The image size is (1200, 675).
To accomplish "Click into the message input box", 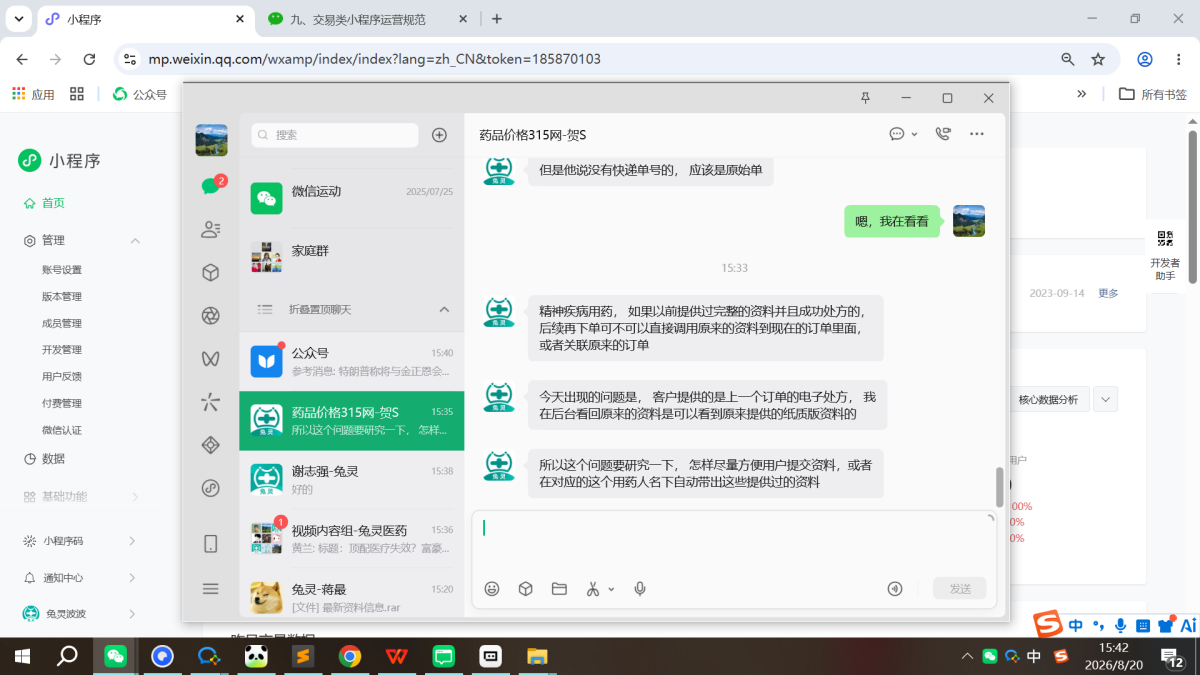I will pyautogui.click(x=733, y=540).
